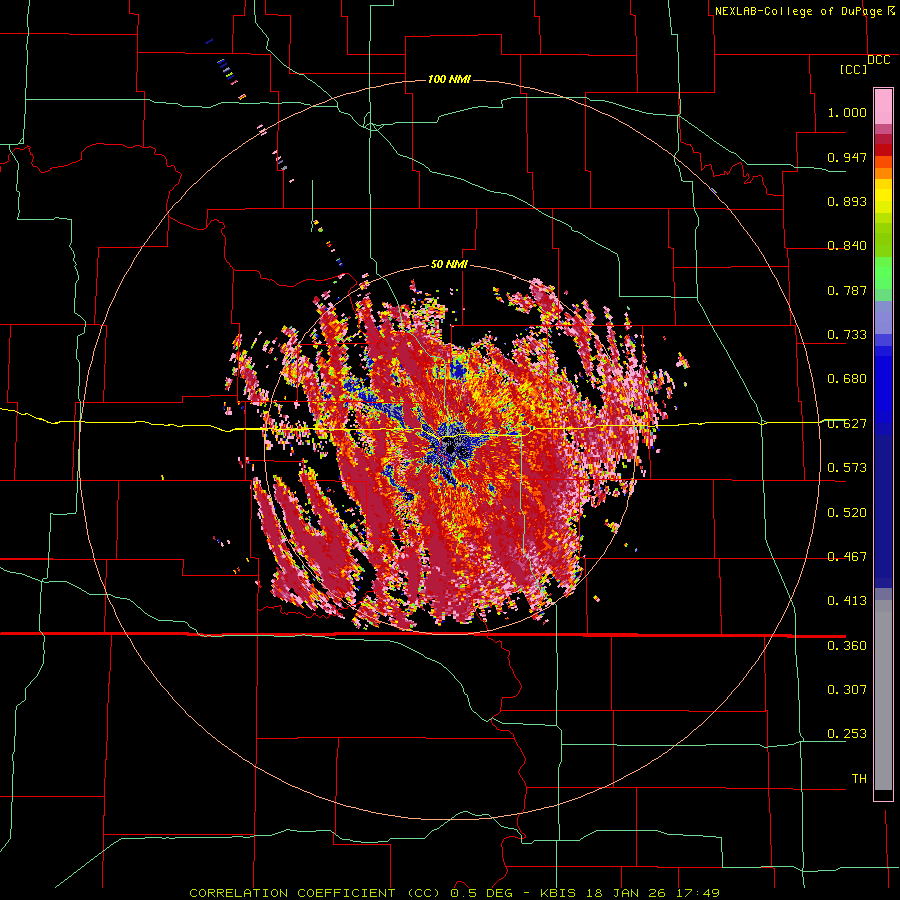Click the gray lower segment of color bar
Viewport: 900px width, 900px height.
883,695
